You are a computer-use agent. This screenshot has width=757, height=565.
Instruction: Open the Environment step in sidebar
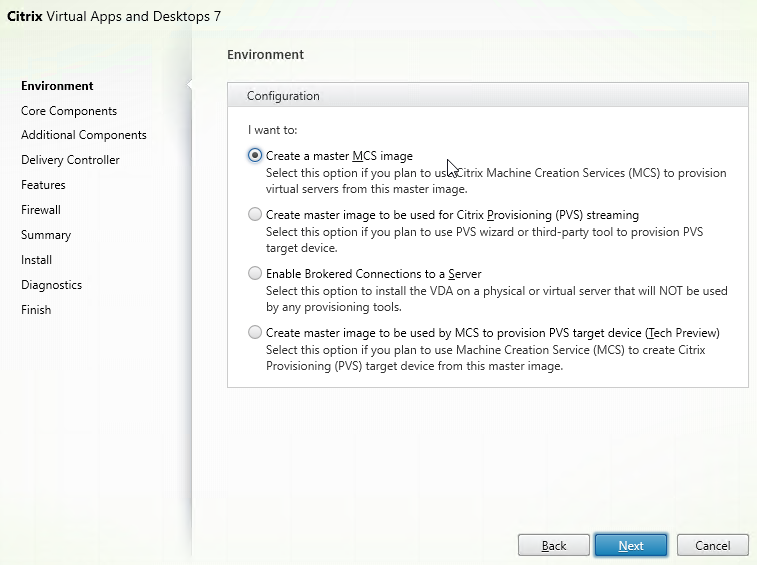click(x=57, y=86)
